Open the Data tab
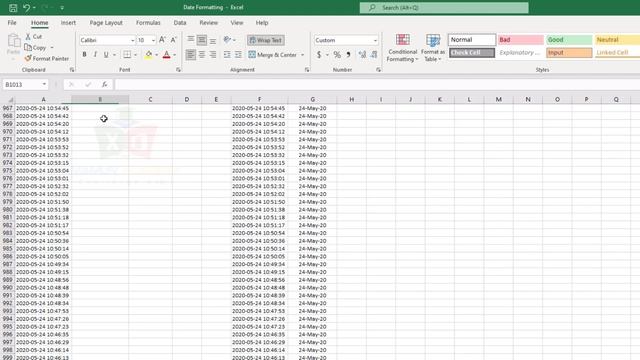640x360 pixels. (x=180, y=23)
